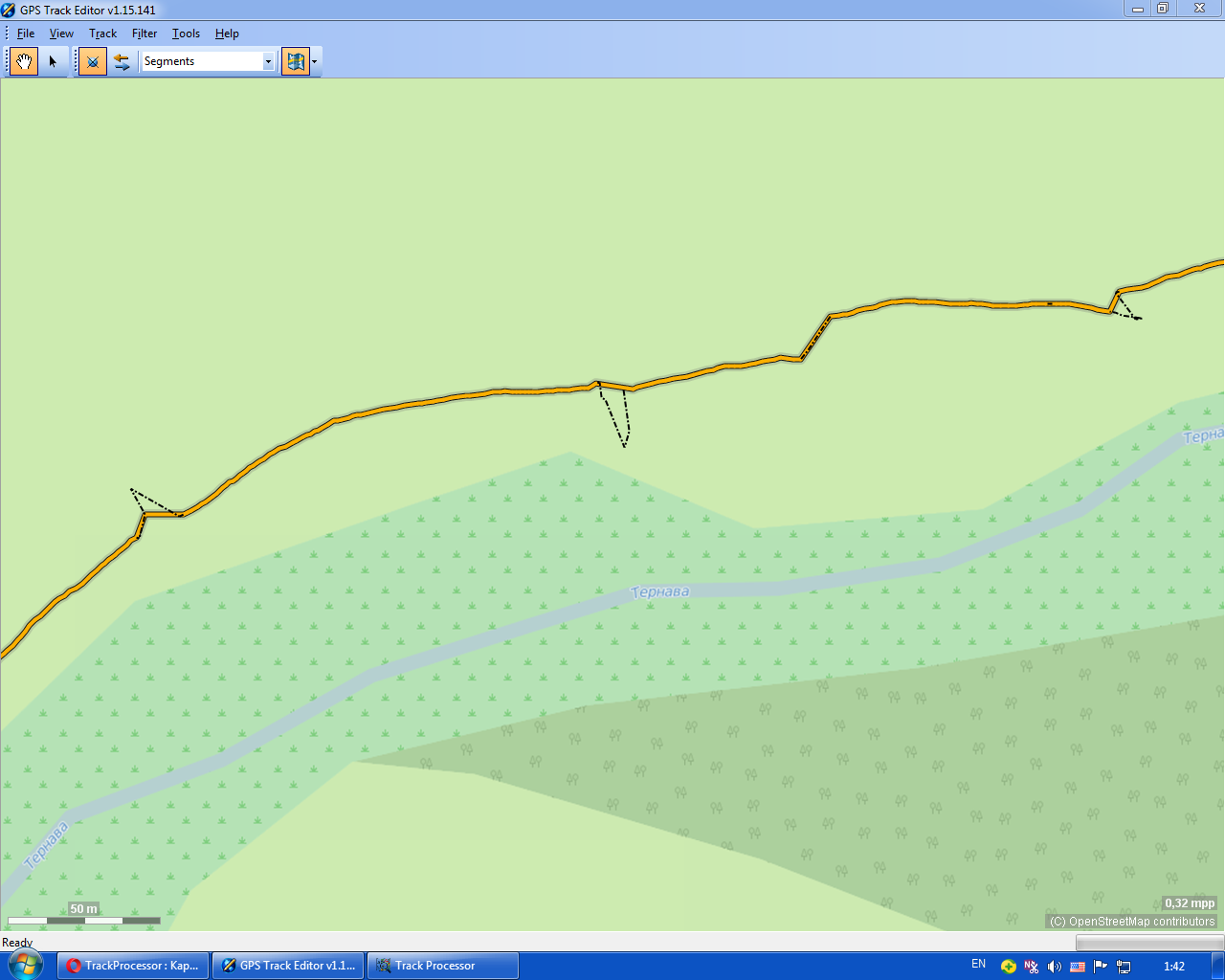Click the network connection tray icon
This screenshot has width=1225, height=980.
[1124, 967]
